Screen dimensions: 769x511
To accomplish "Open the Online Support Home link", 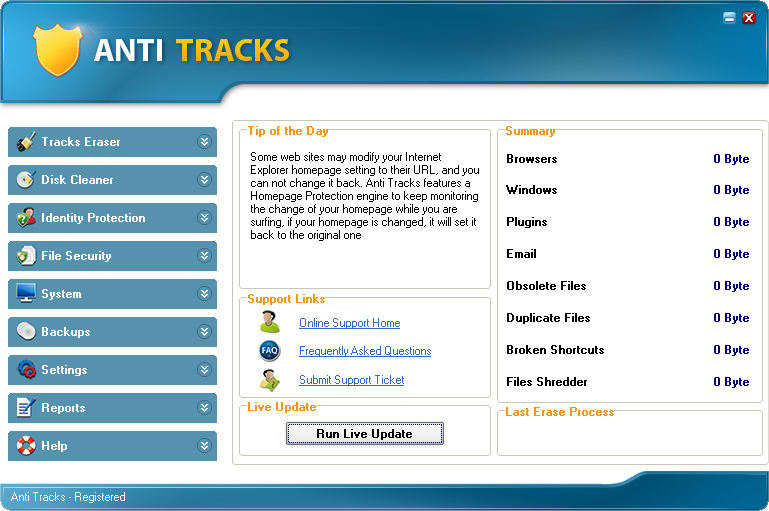I will pos(350,323).
